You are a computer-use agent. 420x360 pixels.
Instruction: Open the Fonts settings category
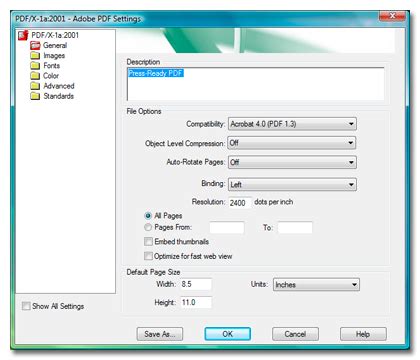[x=52, y=66]
